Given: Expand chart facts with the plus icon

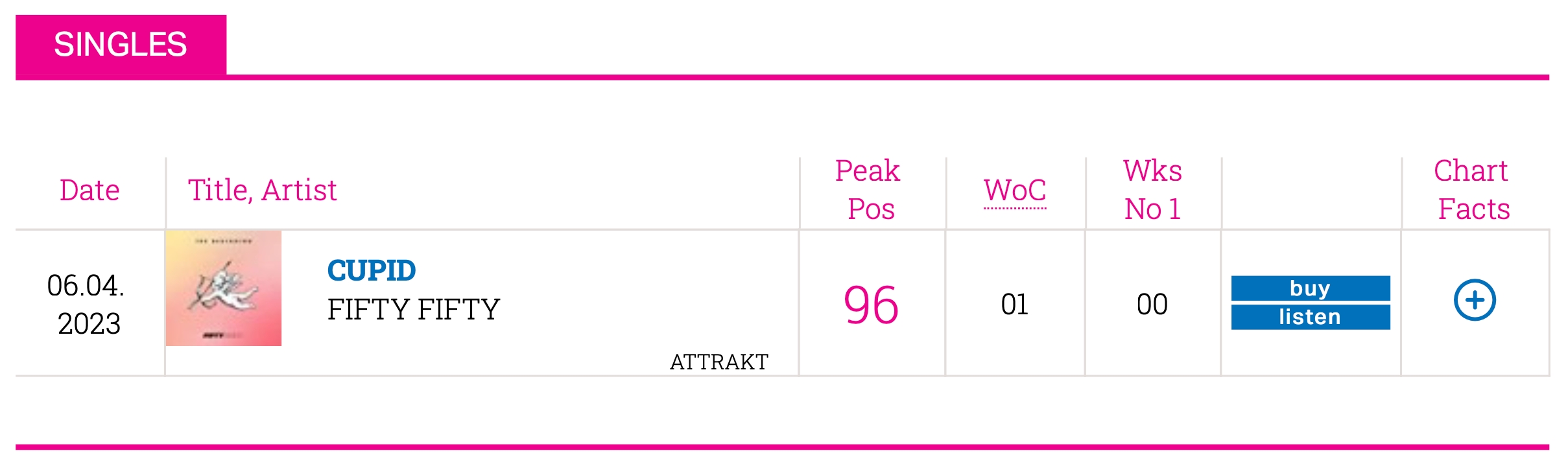Looking at the screenshot, I should (1475, 300).
